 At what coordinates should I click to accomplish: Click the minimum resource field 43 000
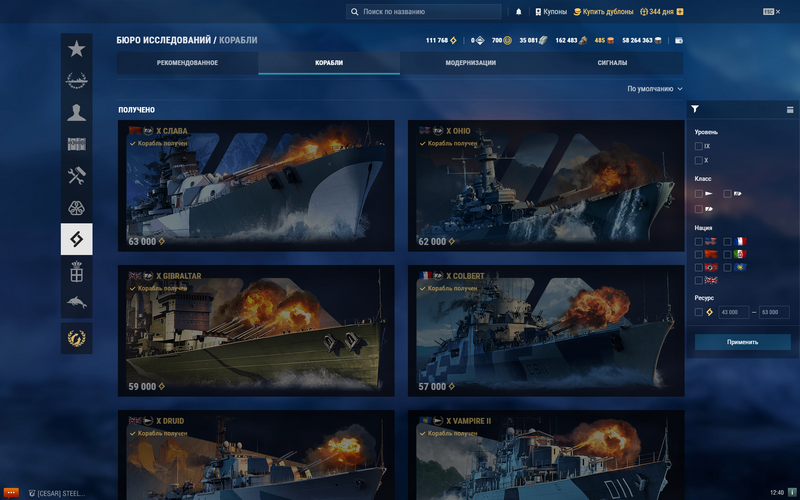click(733, 312)
